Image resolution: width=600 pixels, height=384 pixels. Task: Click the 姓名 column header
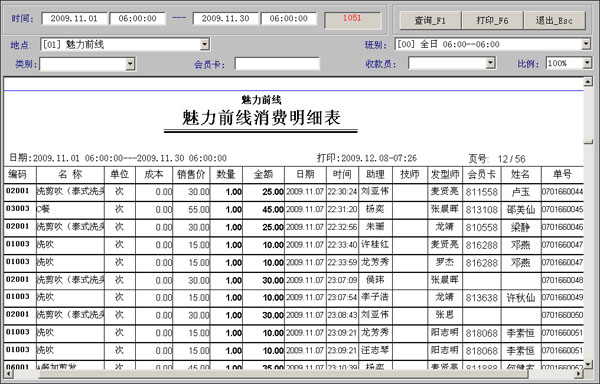521,174
